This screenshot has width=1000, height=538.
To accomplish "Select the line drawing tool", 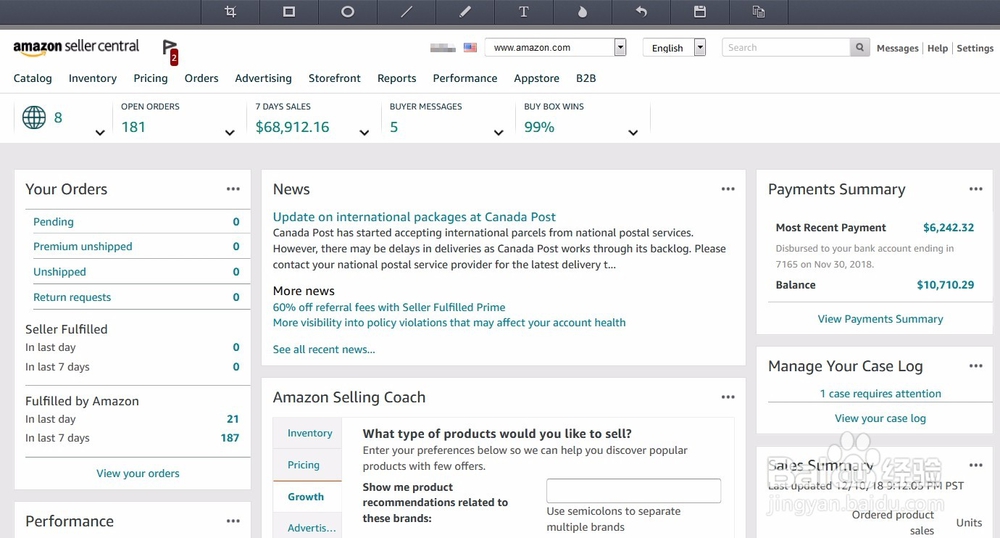I will click(x=406, y=12).
